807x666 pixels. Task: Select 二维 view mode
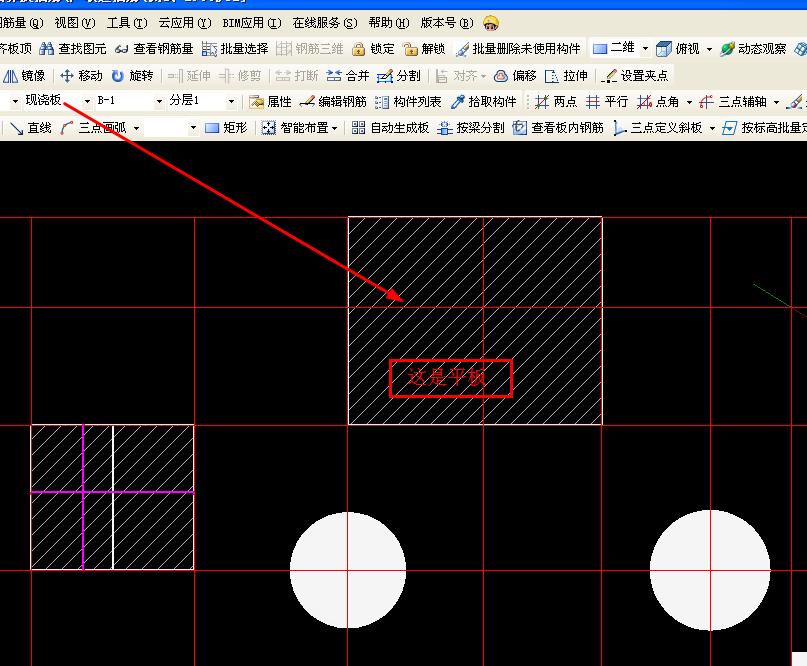point(613,48)
